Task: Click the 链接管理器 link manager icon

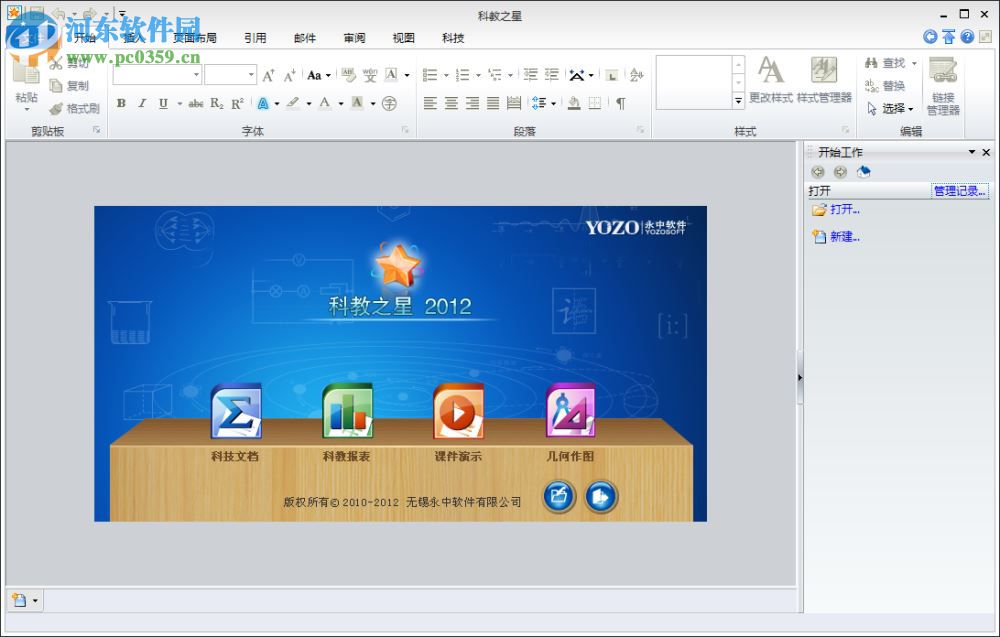Action: [942, 85]
